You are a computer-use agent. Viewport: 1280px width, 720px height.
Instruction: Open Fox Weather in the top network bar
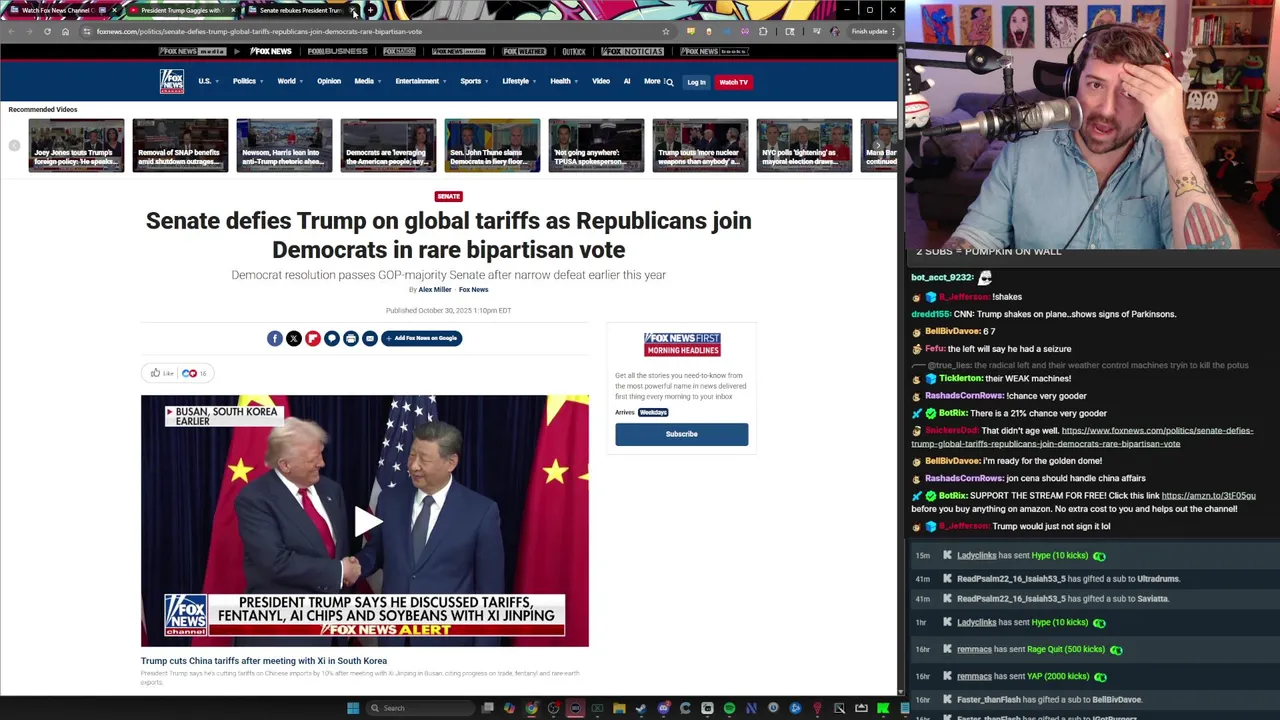(x=524, y=51)
